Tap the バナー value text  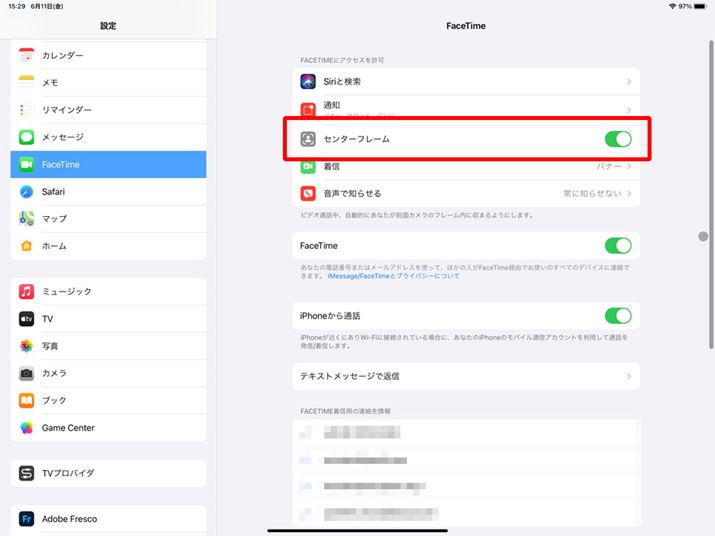click(x=609, y=167)
